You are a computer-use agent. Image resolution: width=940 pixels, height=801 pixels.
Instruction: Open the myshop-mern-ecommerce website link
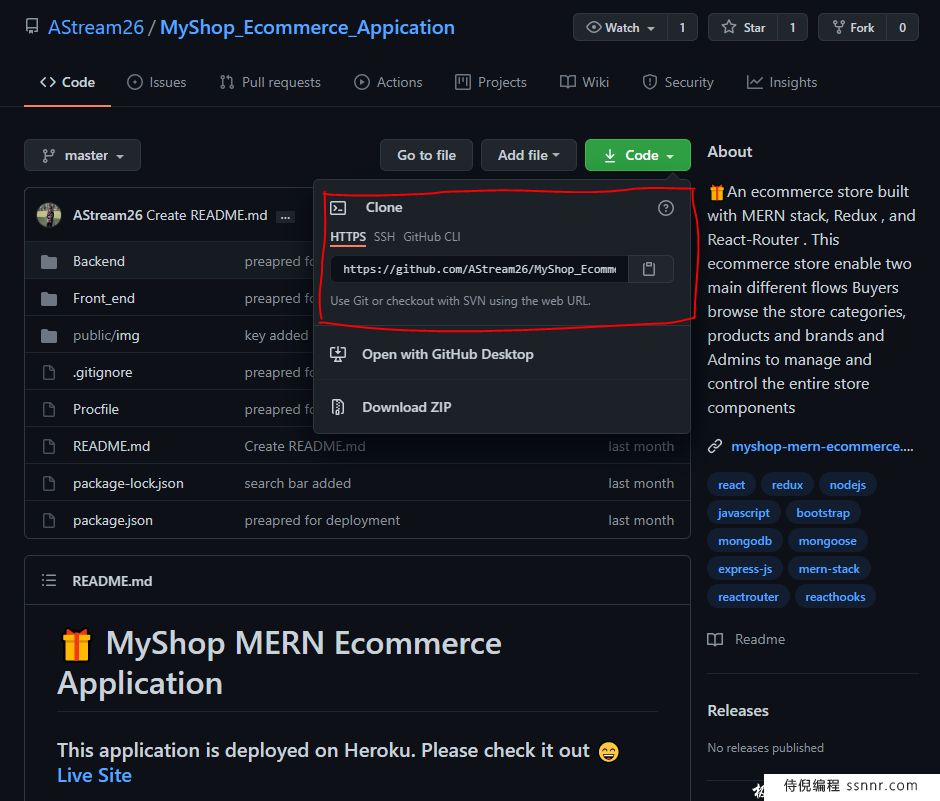click(x=822, y=447)
